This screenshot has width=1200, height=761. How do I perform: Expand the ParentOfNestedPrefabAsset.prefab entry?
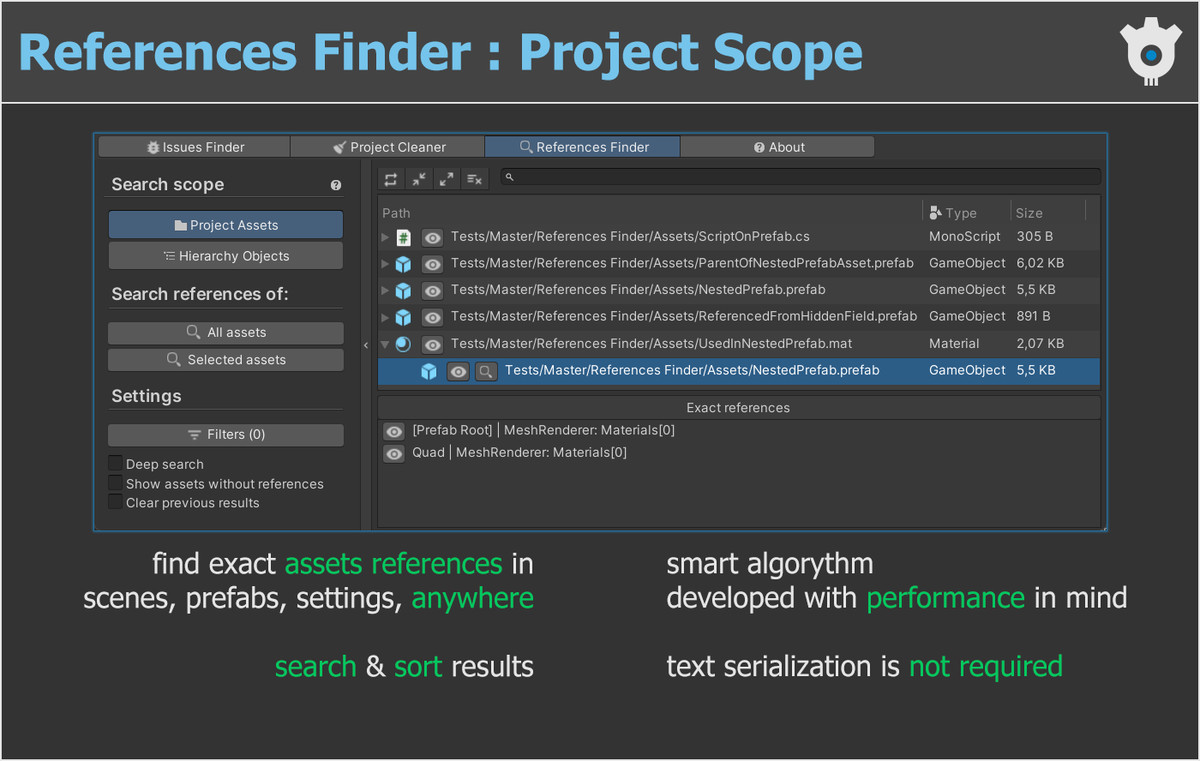point(384,263)
